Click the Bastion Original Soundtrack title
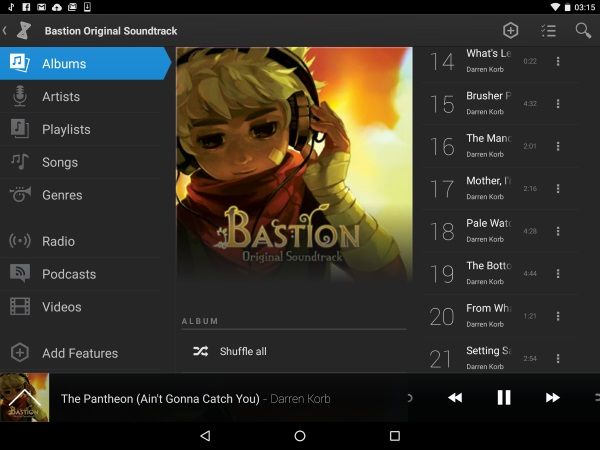The image size is (600, 450). (111, 31)
